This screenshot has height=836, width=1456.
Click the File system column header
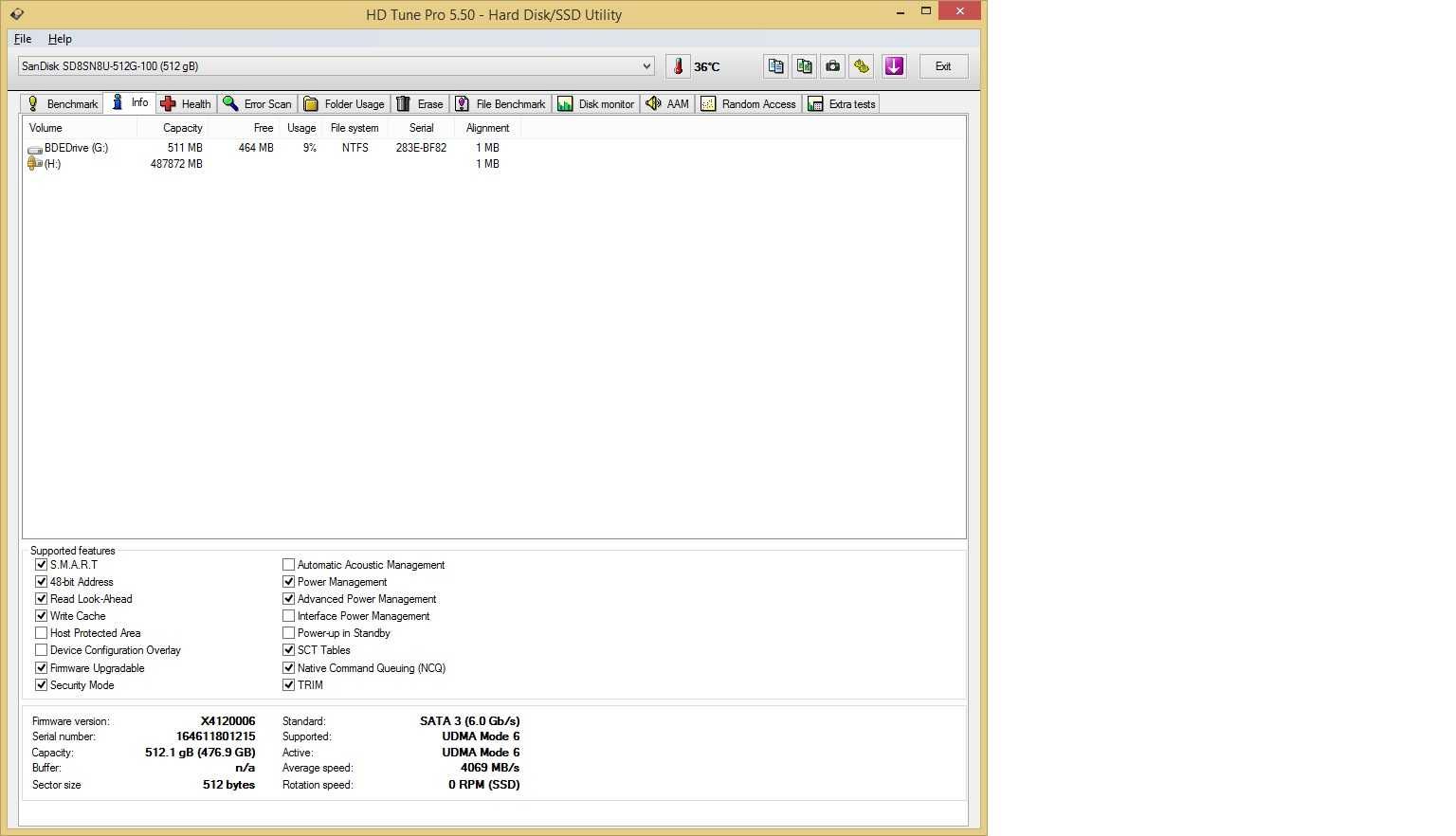355,128
